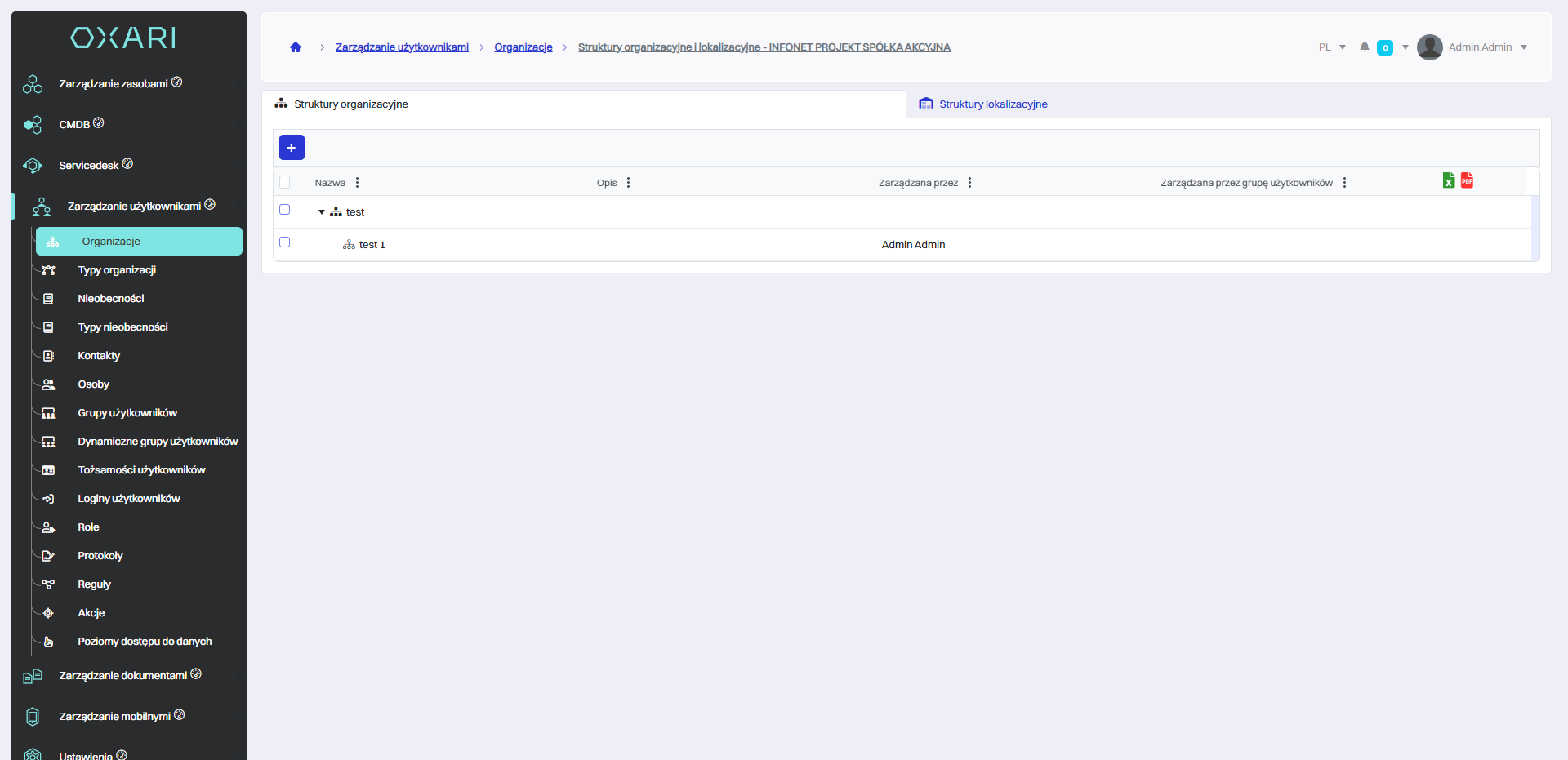Select the test 1 organization row
This screenshot has height=760, width=1568.
click(x=372, y=245)
